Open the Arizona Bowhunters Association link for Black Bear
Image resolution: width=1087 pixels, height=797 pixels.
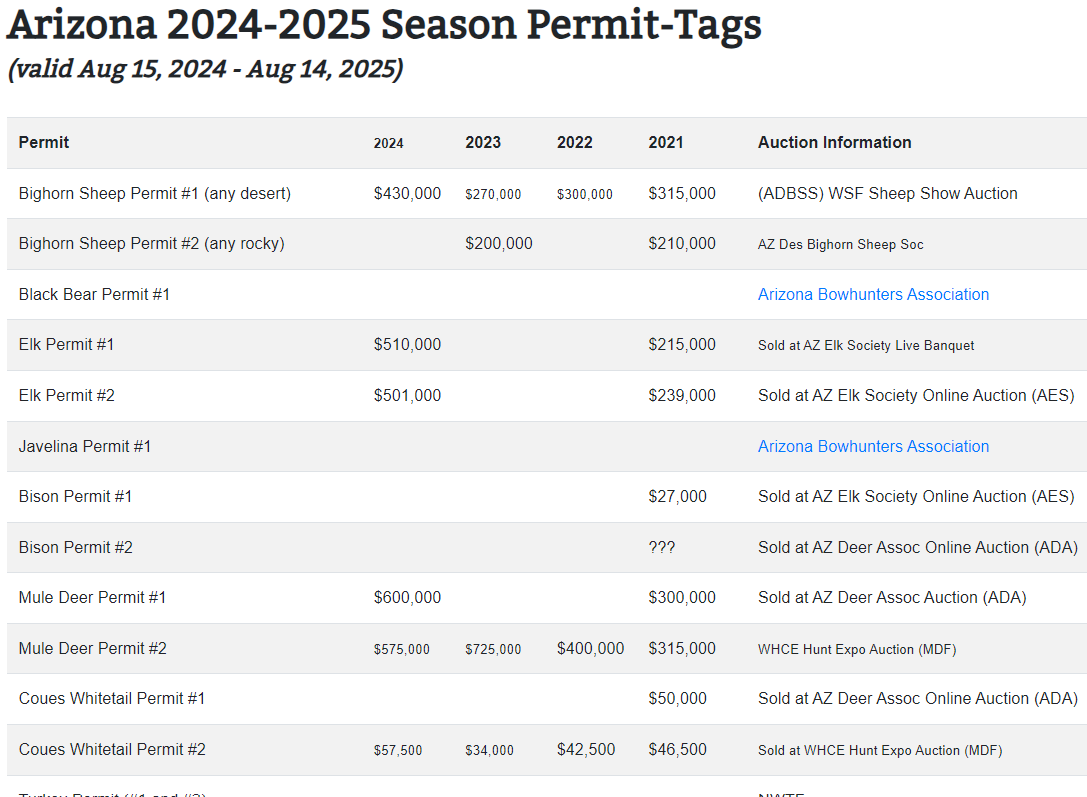click(x=873, y=295)
